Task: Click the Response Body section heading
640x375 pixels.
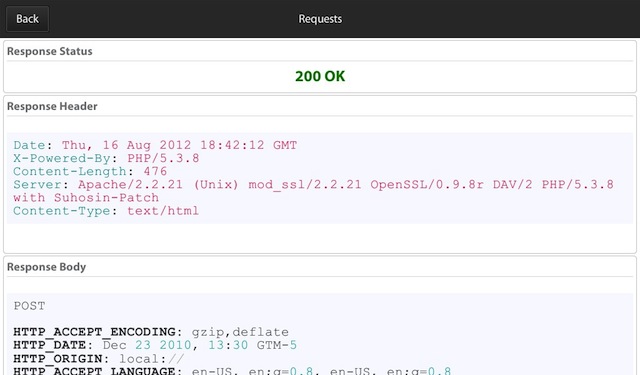Action: tap(47, 267)
